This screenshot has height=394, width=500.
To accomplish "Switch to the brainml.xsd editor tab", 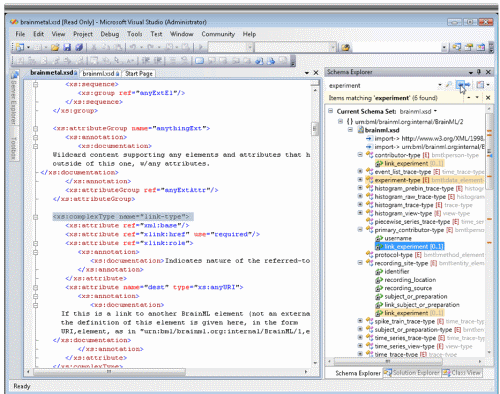I will [x=101, y=73].
